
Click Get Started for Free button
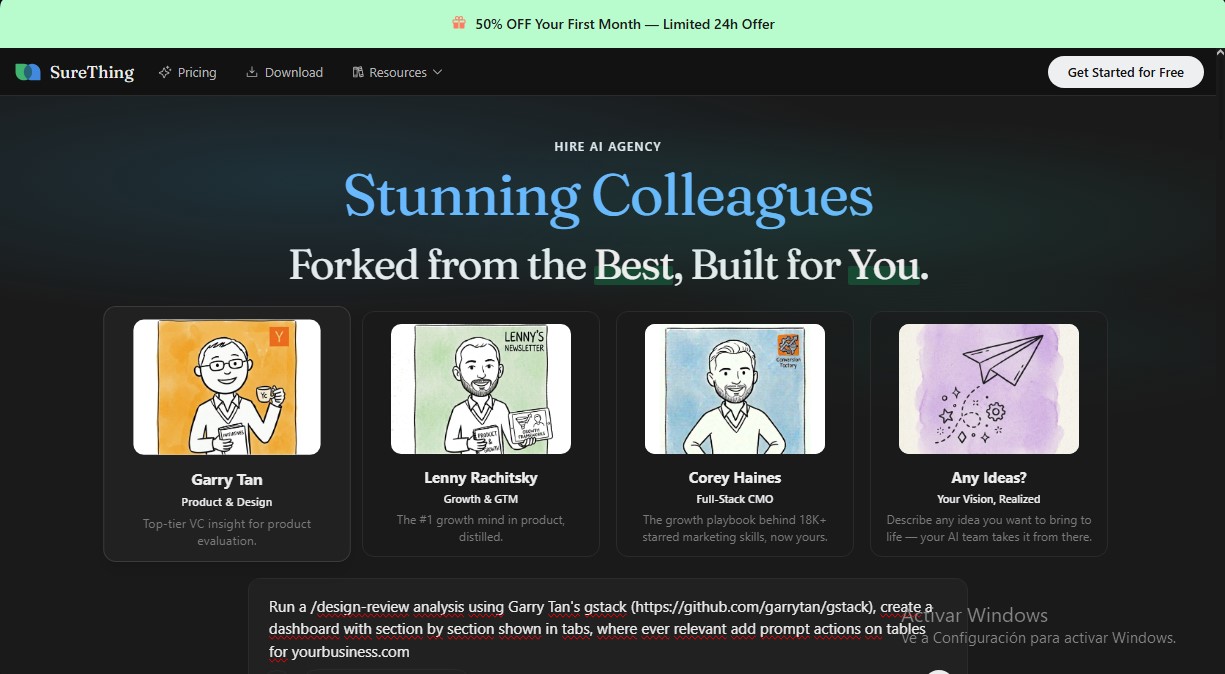tap(1126, 72)
